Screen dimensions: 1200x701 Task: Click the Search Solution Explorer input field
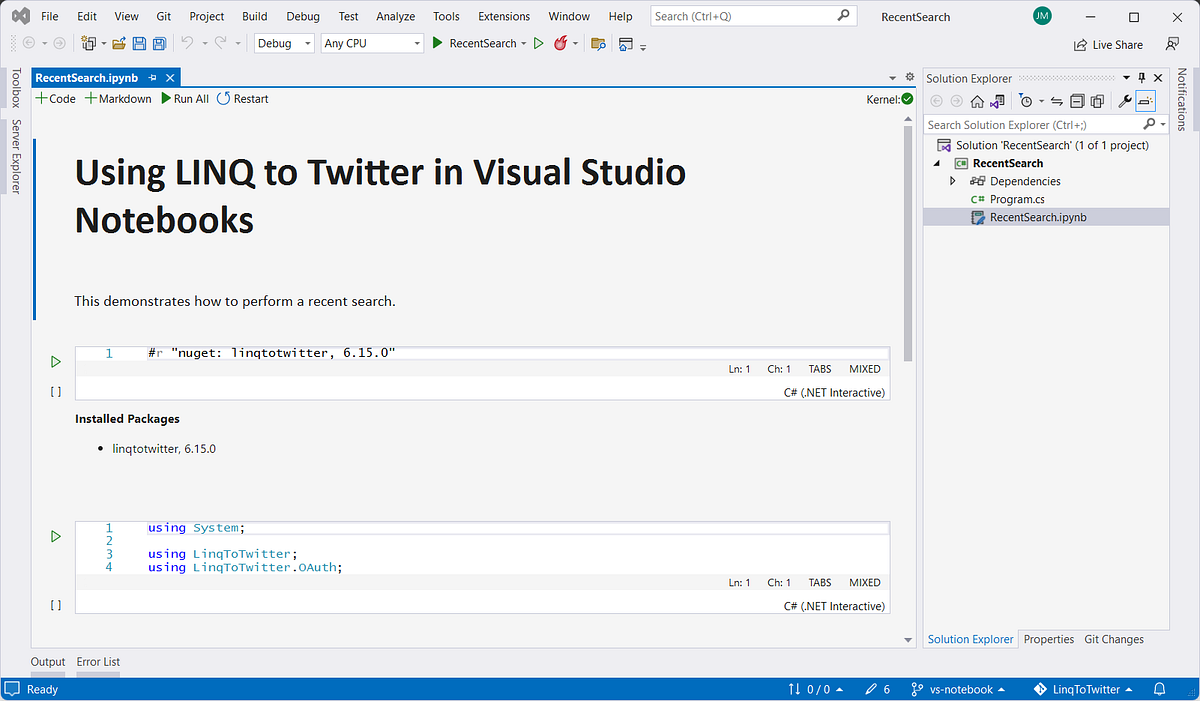tap(1032, 125)
